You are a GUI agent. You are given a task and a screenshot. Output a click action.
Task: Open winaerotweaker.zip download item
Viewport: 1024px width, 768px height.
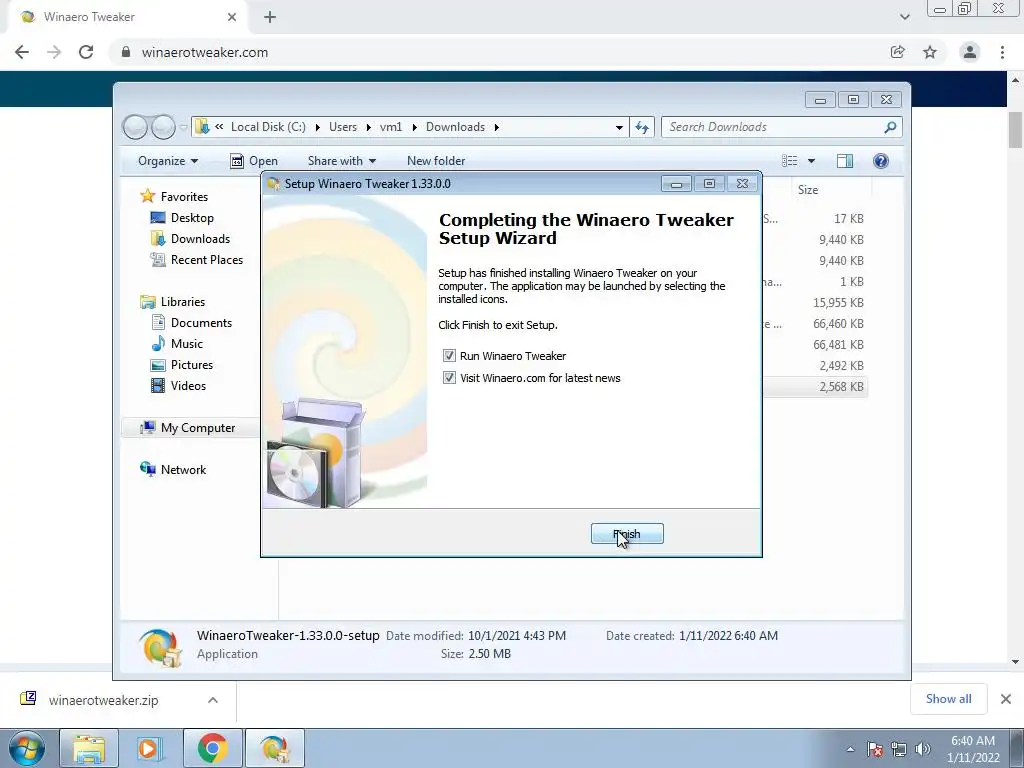(x=104, y=700)
